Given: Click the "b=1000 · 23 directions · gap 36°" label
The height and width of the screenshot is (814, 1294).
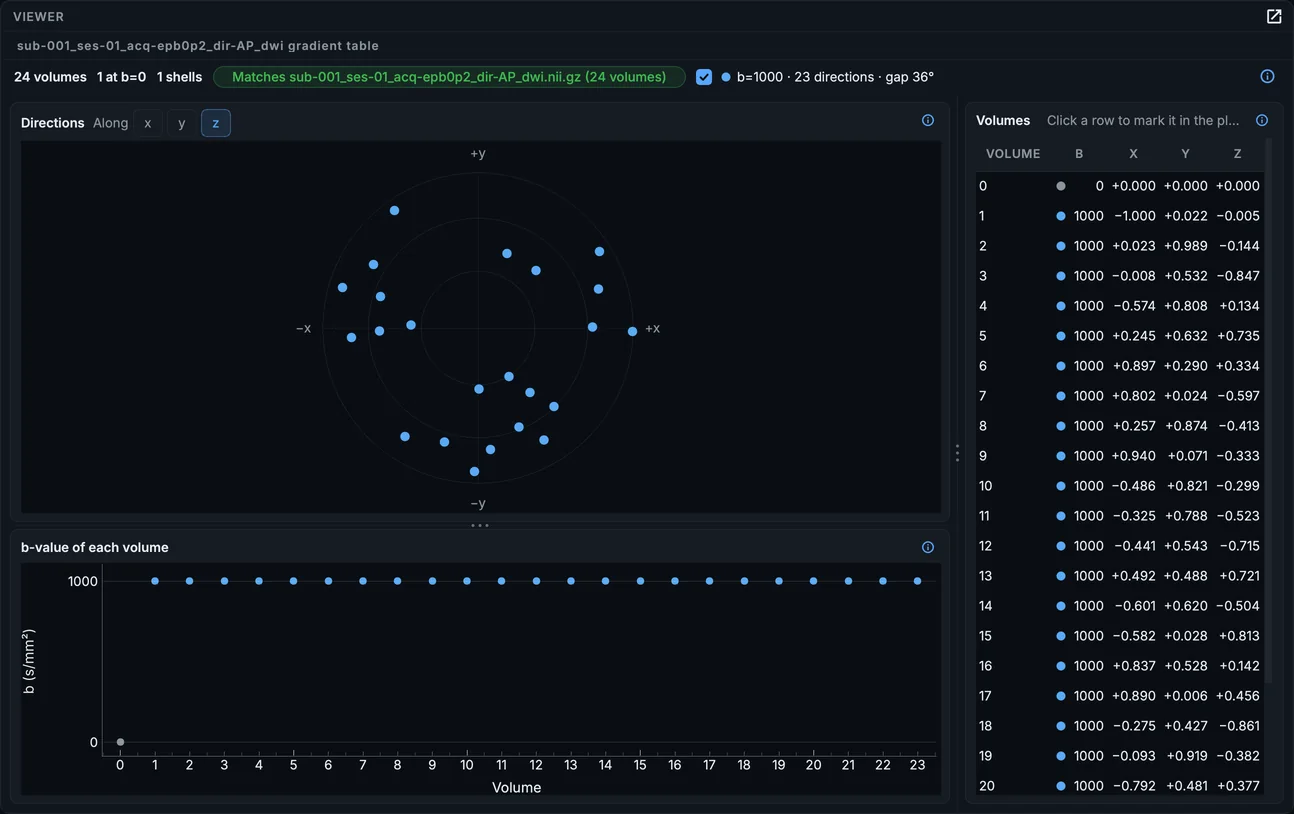Looking at the screenshot, I should point(835,77).
